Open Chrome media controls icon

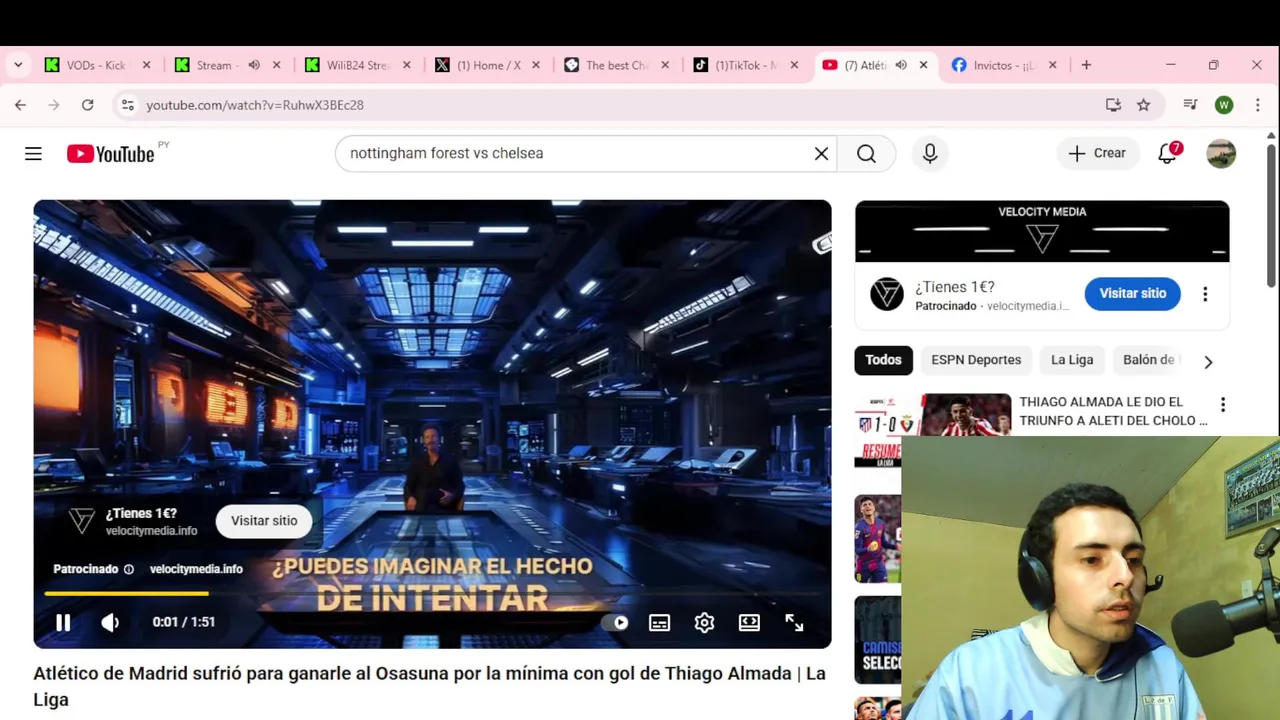pyautogui.click(x=1190, y=105)
